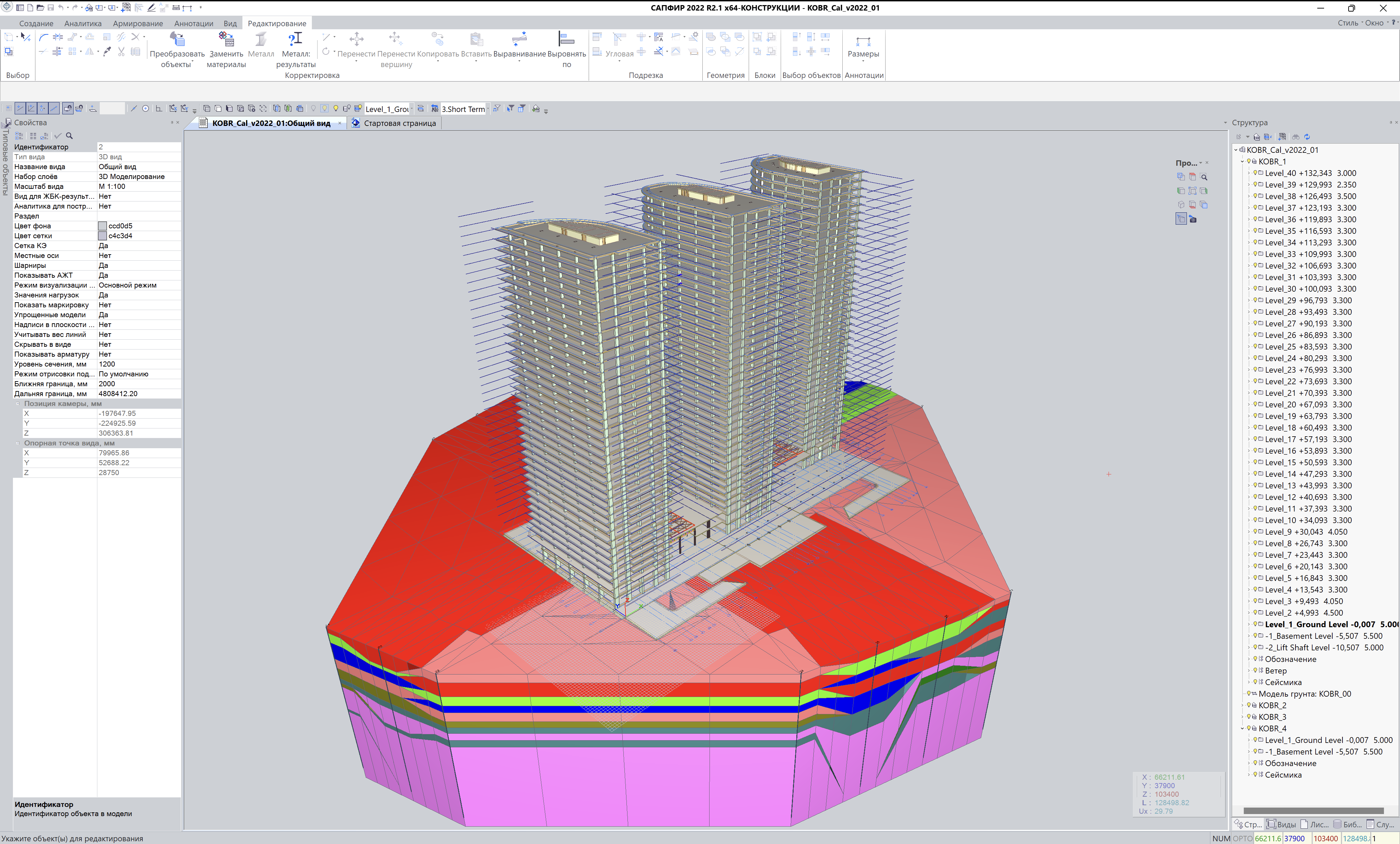This screenshot has height=844, width=1400.
Task: Toggle the lightbulb visibility of Level_40
Action: [1255, 173]
